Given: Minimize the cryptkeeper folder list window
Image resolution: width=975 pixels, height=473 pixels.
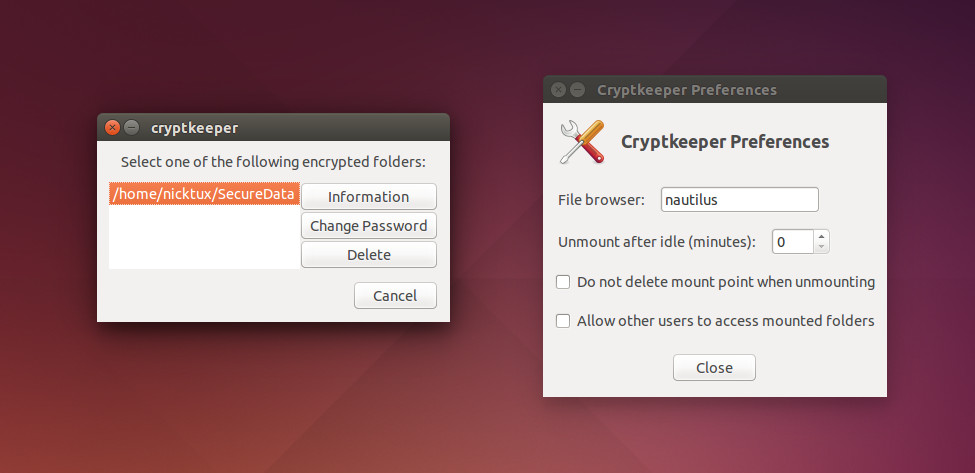Looking at the screenshot, I should pos(131,127).
